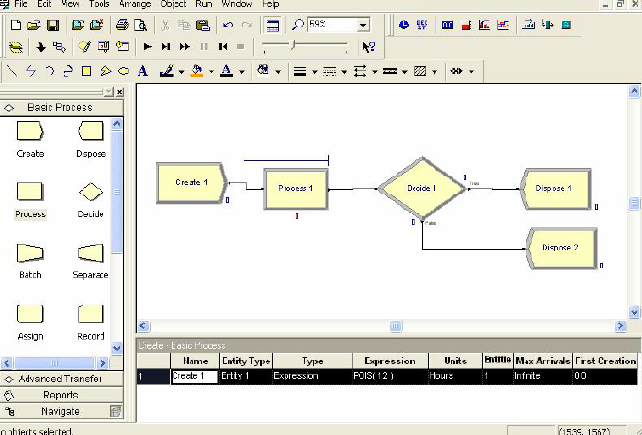Open Fill Color dropdown arrow
642x435 pixels.
211,72
